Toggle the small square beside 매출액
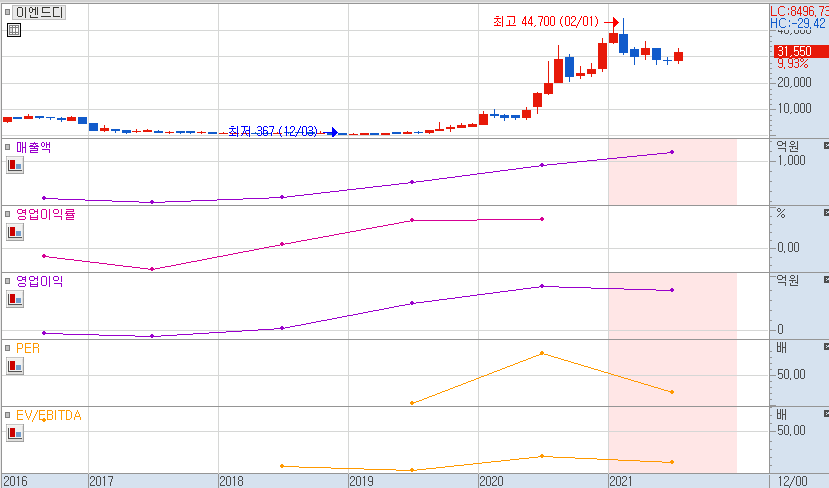829x488 pixels. tap(7, 147)
